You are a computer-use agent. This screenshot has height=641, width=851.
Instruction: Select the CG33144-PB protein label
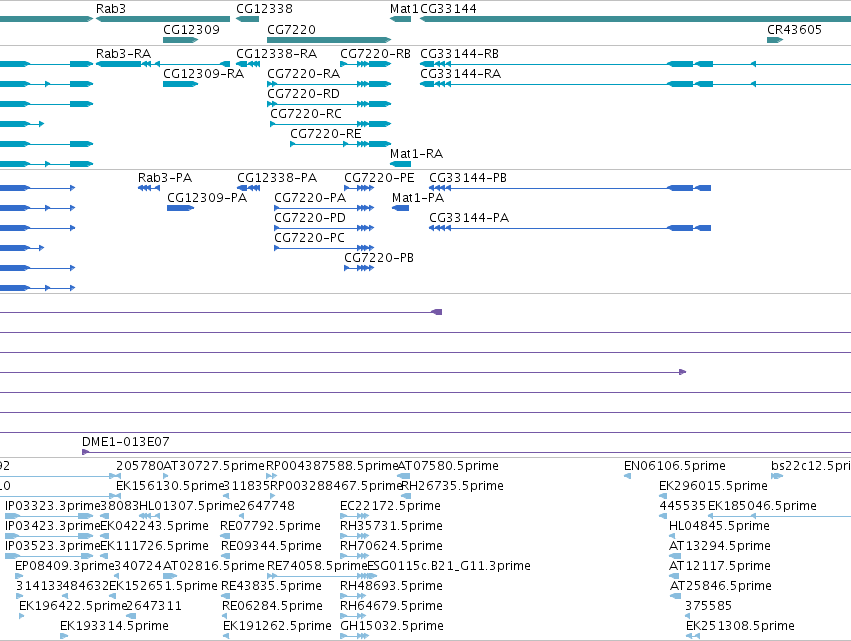coord(468,178)
